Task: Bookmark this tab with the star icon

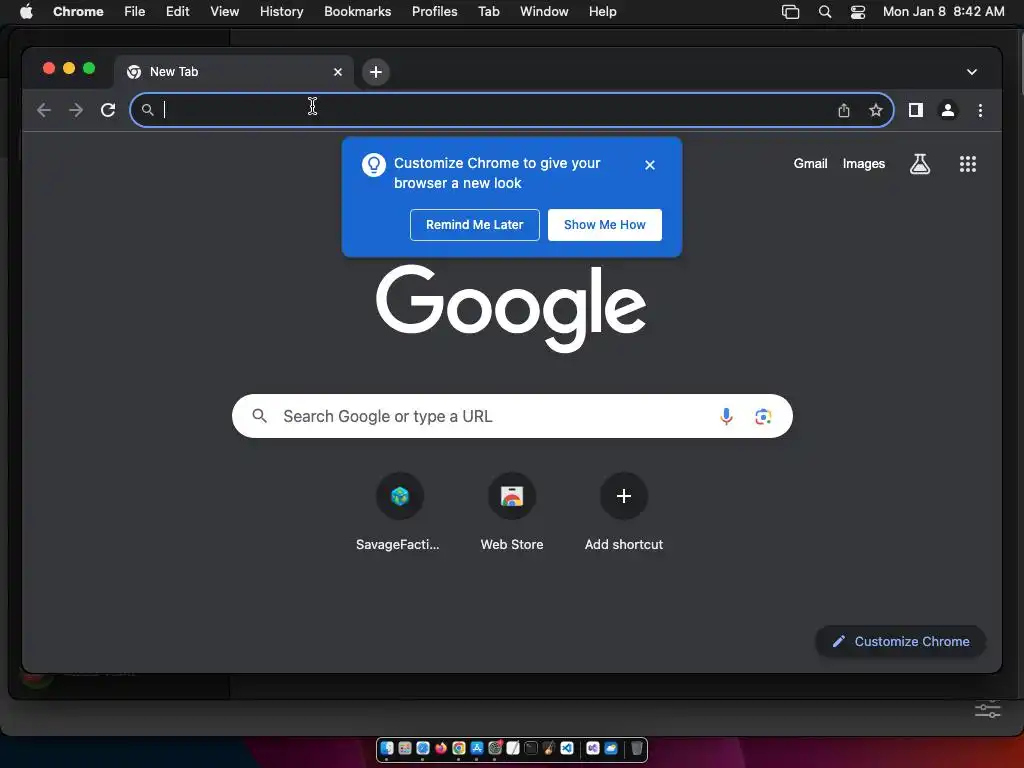Action: point(876,110)
